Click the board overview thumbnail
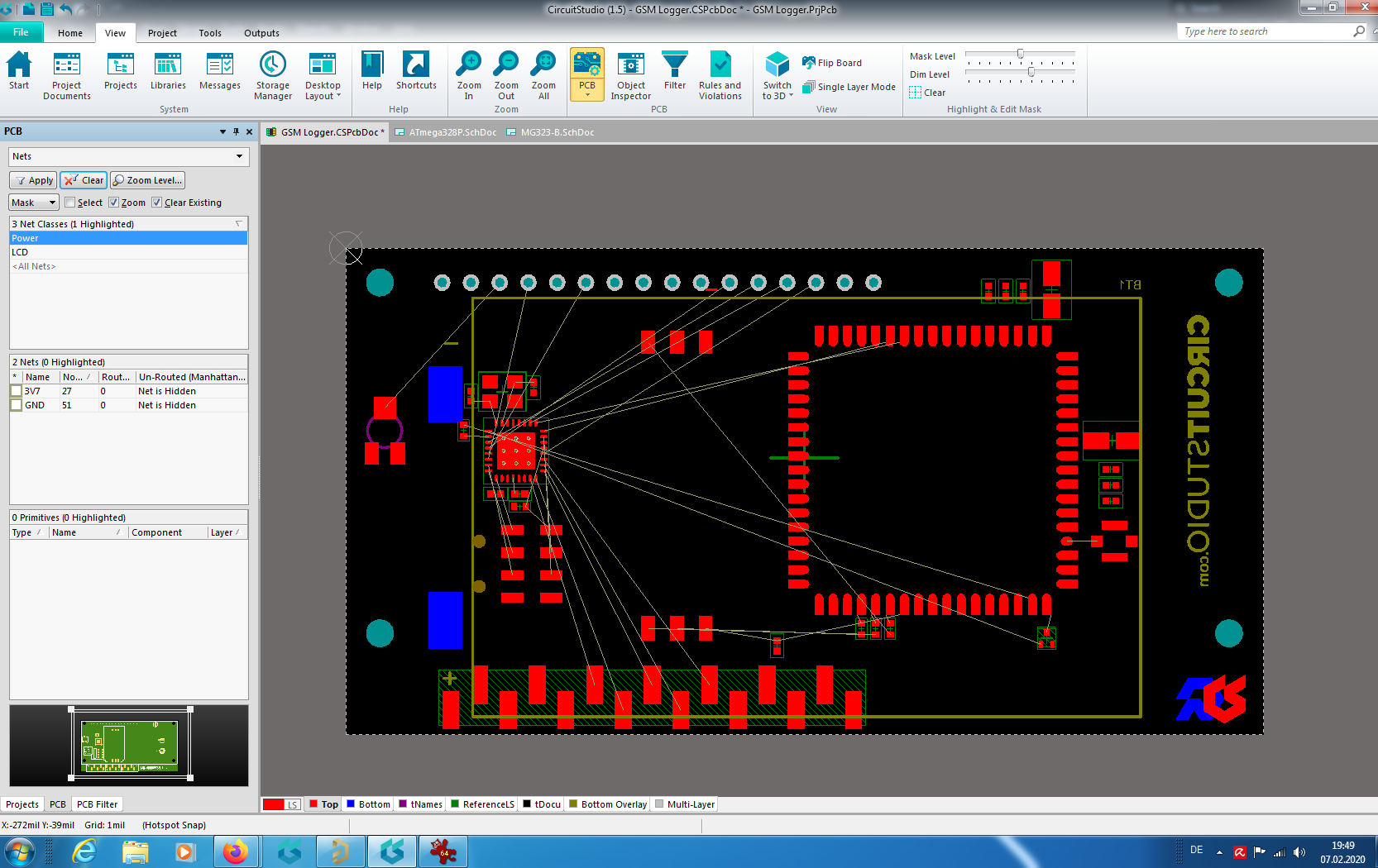 (x=130, y=744)
